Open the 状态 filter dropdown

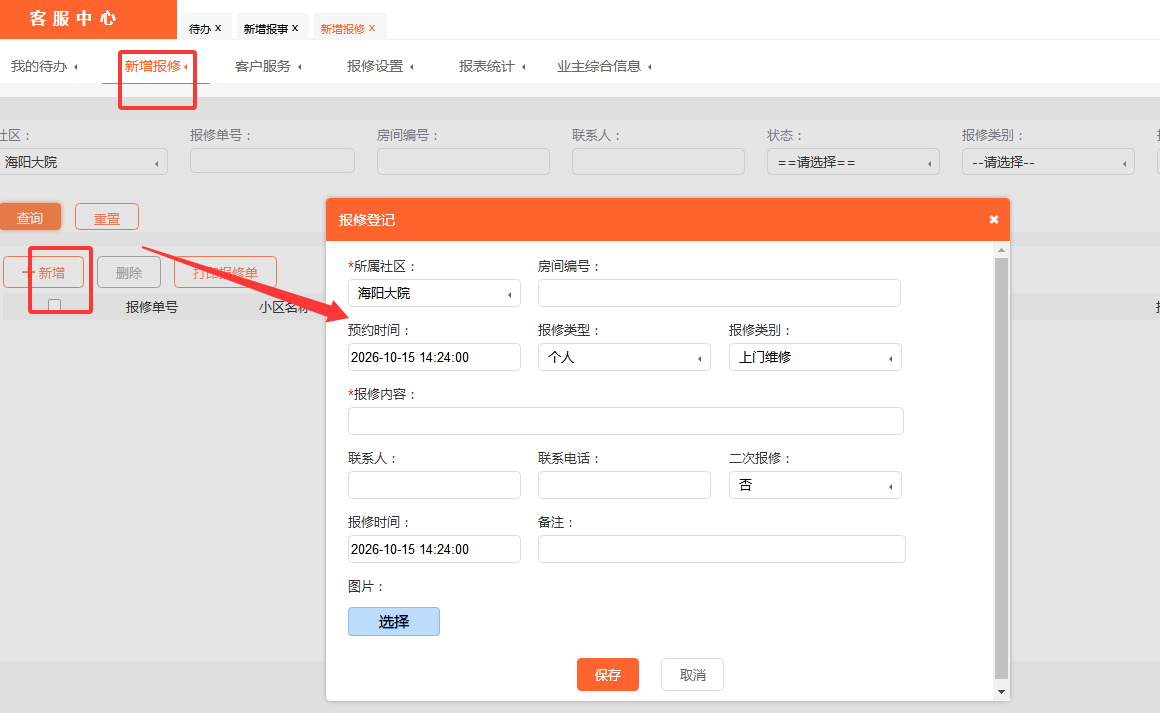click(854, 162)
